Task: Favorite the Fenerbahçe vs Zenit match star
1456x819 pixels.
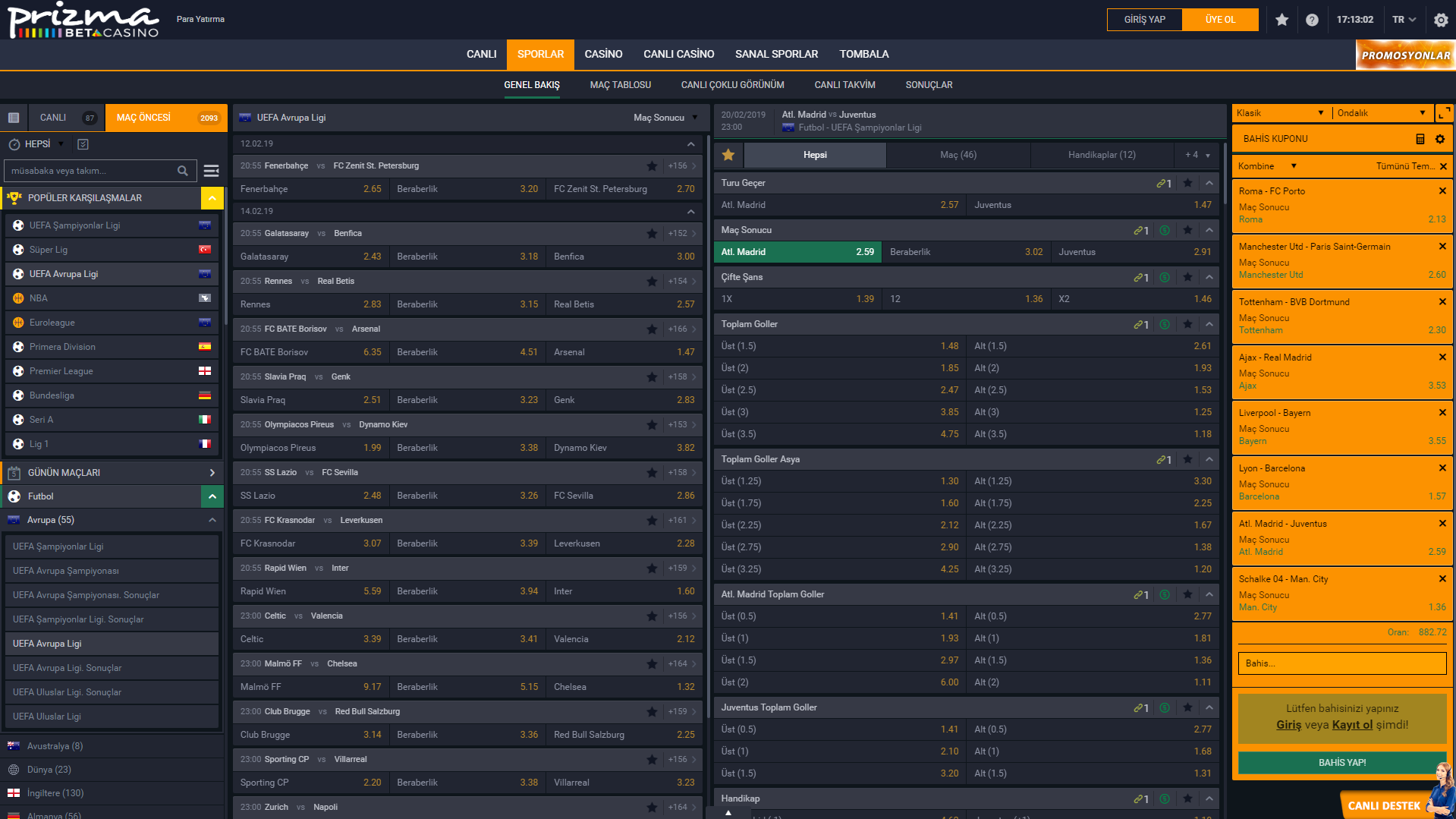Action: click(652, 166)
